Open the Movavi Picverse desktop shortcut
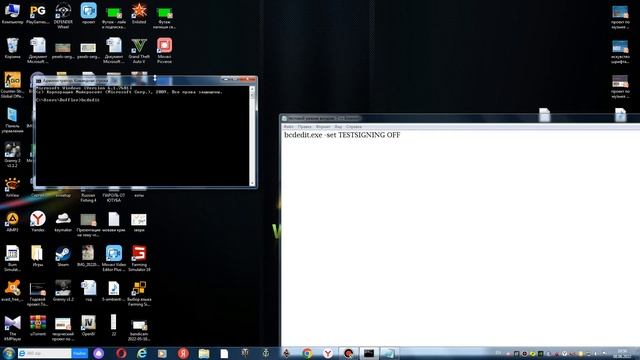 coord(164,51)
